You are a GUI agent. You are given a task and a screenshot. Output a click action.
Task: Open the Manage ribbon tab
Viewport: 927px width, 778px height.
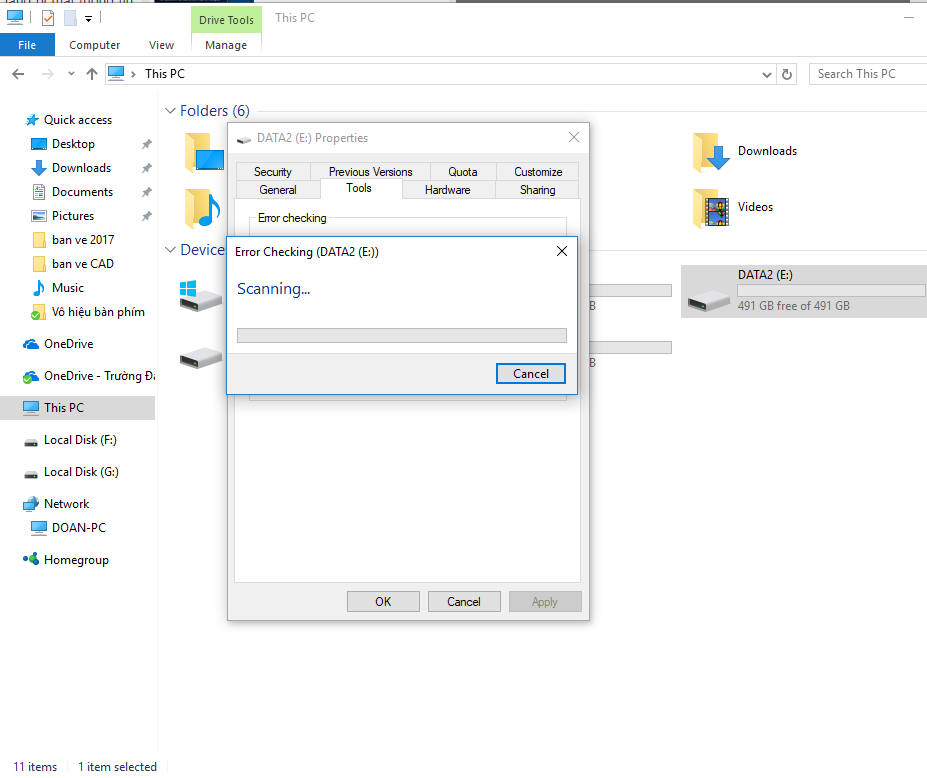(x=226, y=45)
